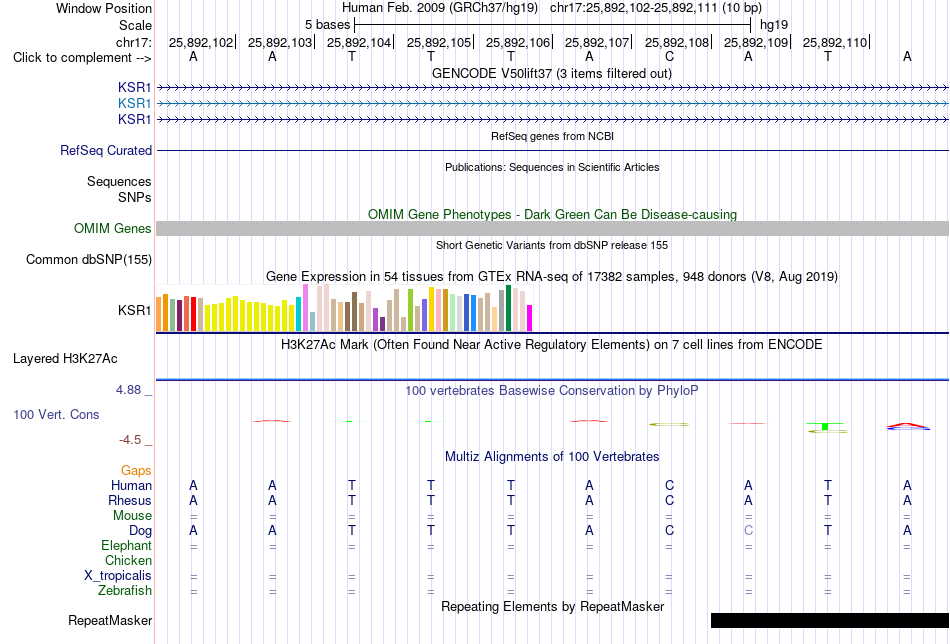Click the OMIM Genes label
The image size is (950, 644).
point(113,228)
